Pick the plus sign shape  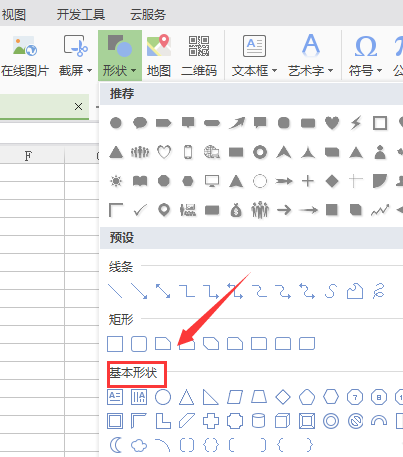(308, 181)
